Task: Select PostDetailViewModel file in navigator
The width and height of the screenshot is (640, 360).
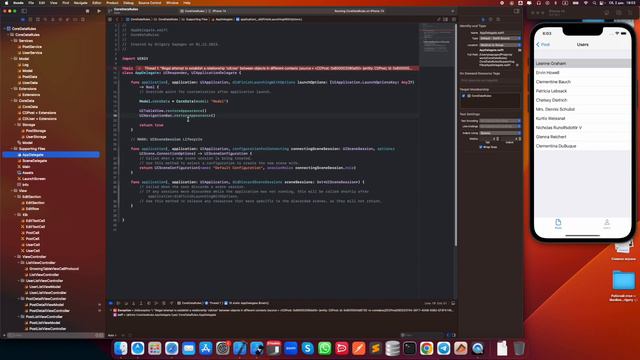Action: tap(47, 304)
